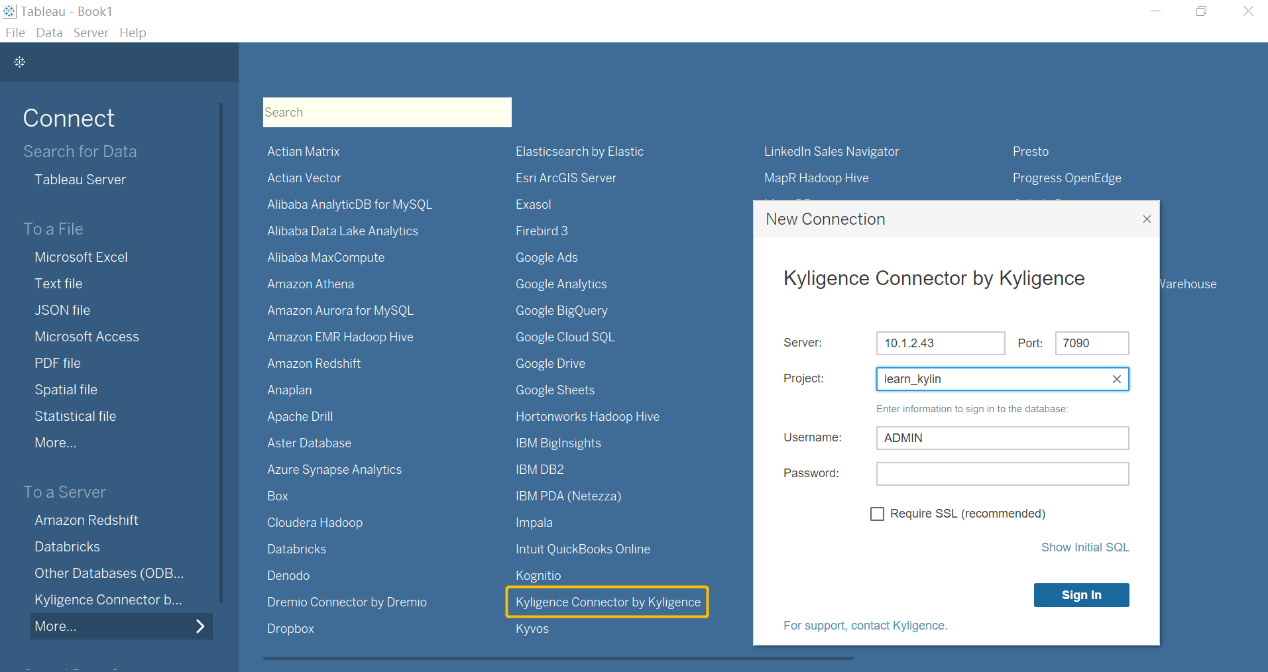Choose JSON file as data source
Screen dimensions: 1268x672
(62, 310)
